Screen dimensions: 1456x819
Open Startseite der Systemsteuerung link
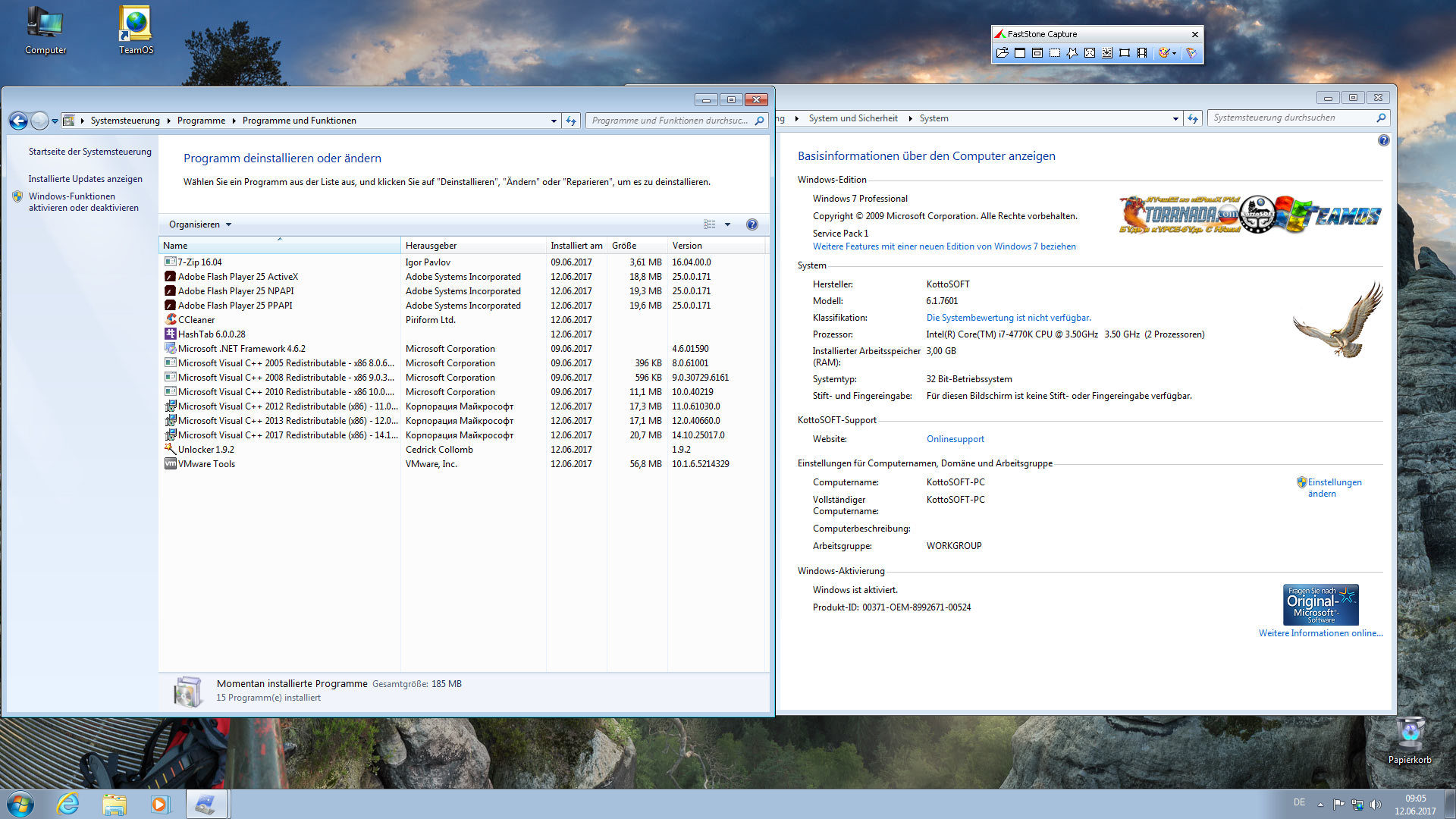(x=90, y=152)
